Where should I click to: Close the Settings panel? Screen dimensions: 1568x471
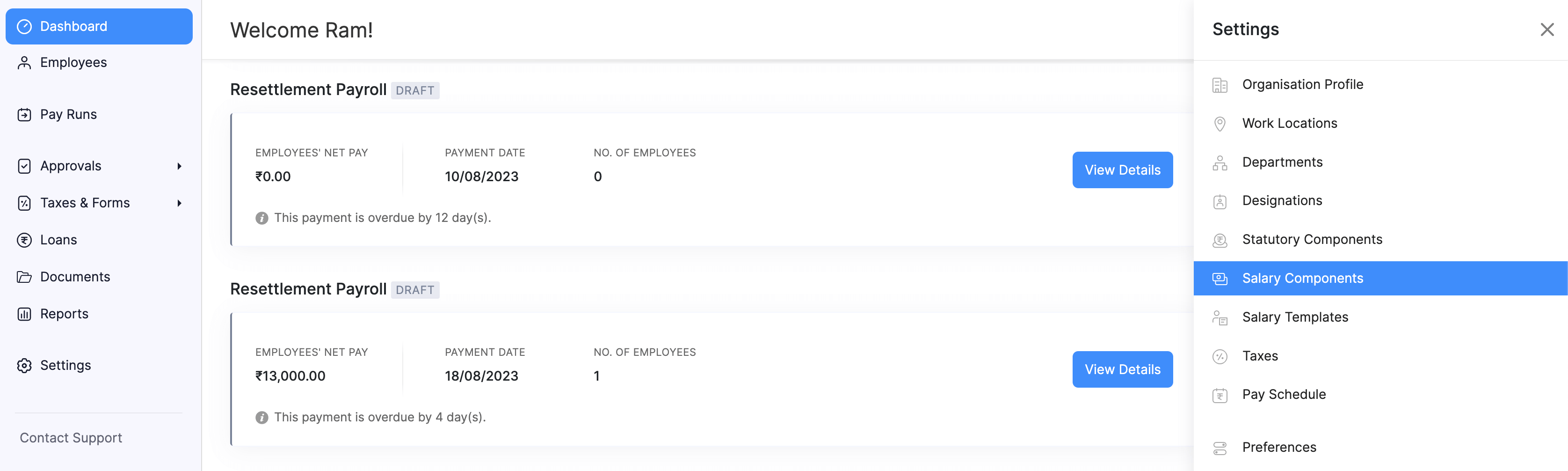[x=1547, y=29]
